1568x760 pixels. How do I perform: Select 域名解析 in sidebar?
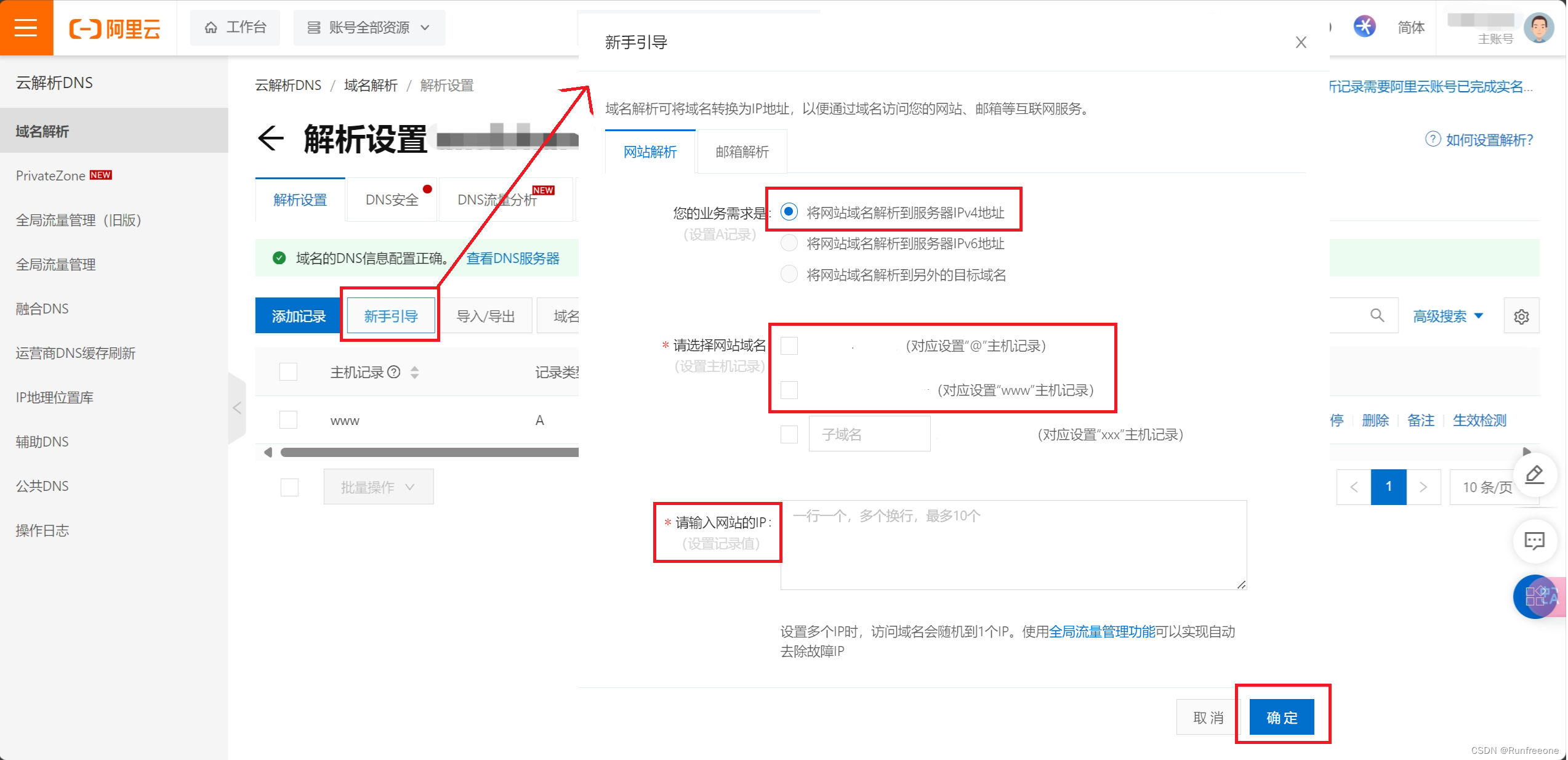[x=114, y=131]
